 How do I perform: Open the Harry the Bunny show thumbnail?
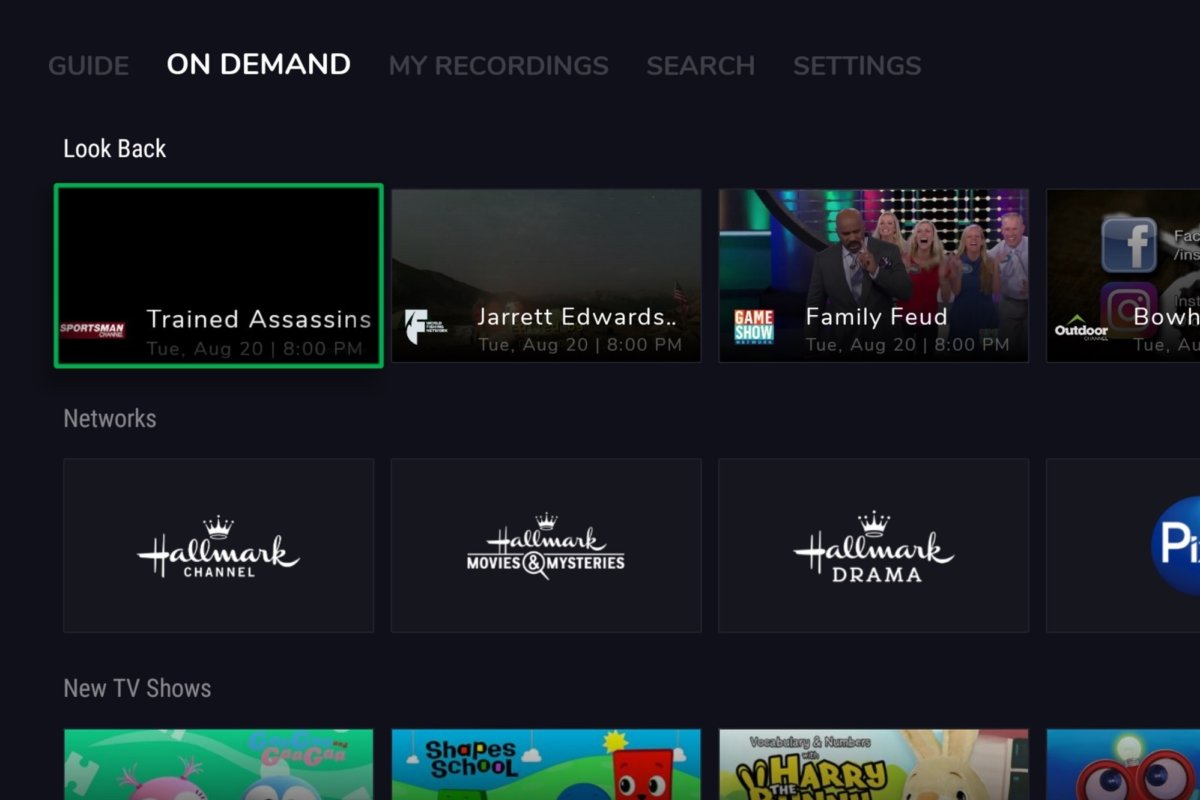pos(873,765)
